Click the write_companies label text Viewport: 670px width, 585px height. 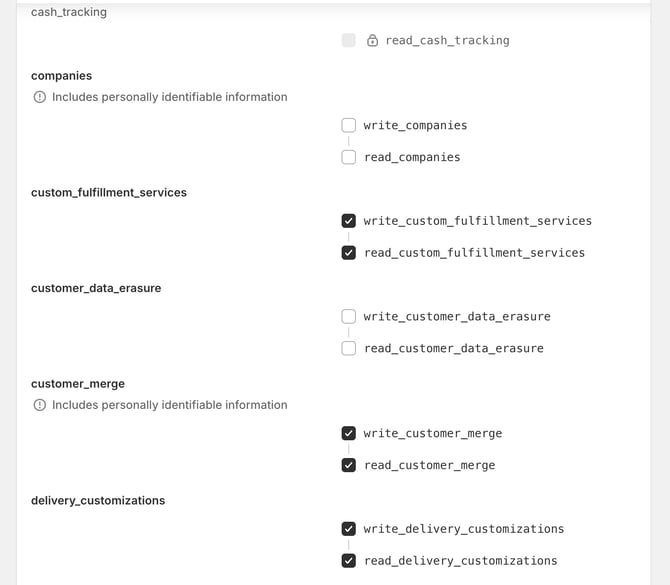click(415, 125)
